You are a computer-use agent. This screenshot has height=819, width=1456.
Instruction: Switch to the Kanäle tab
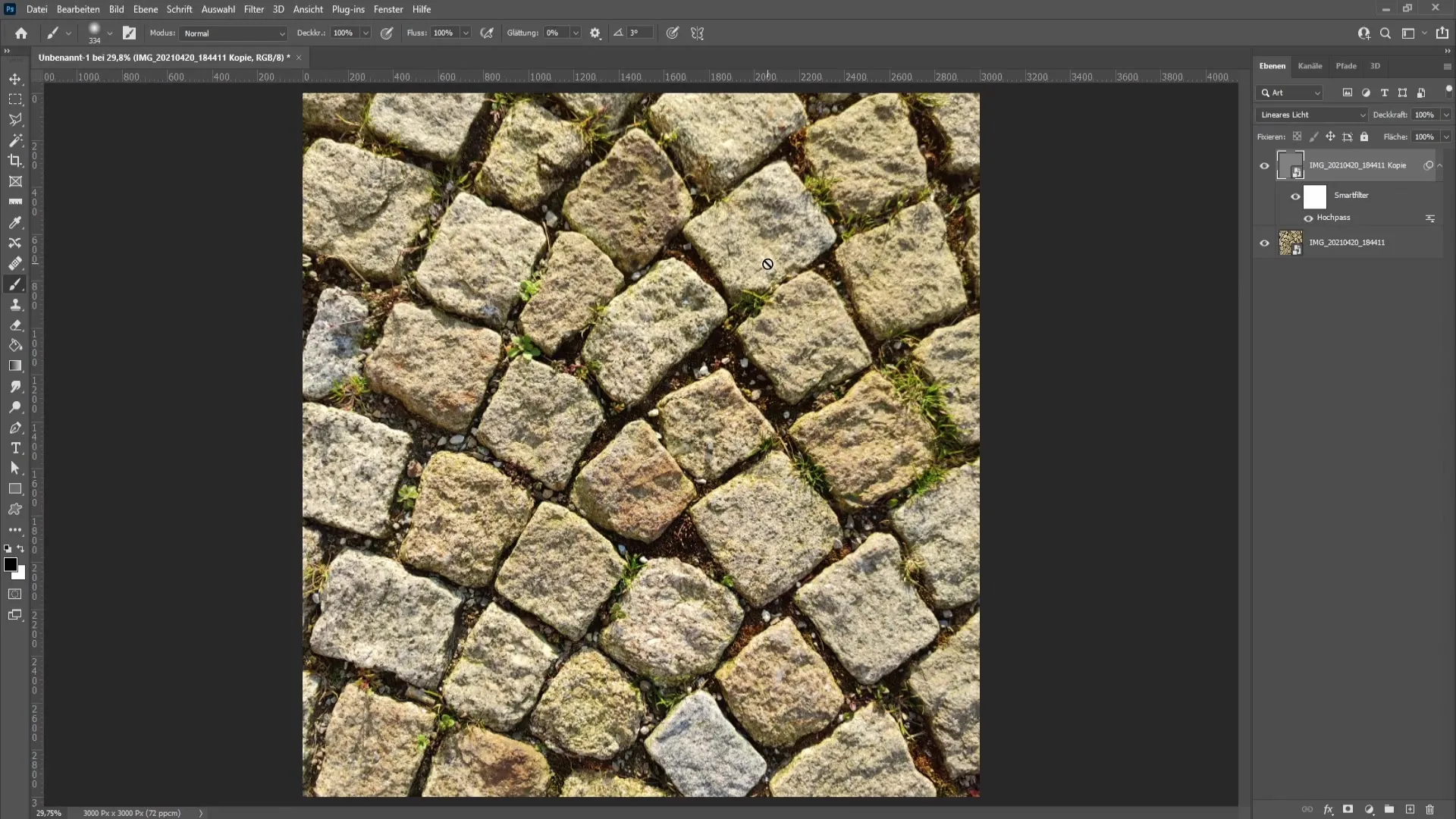point(1310,65)
